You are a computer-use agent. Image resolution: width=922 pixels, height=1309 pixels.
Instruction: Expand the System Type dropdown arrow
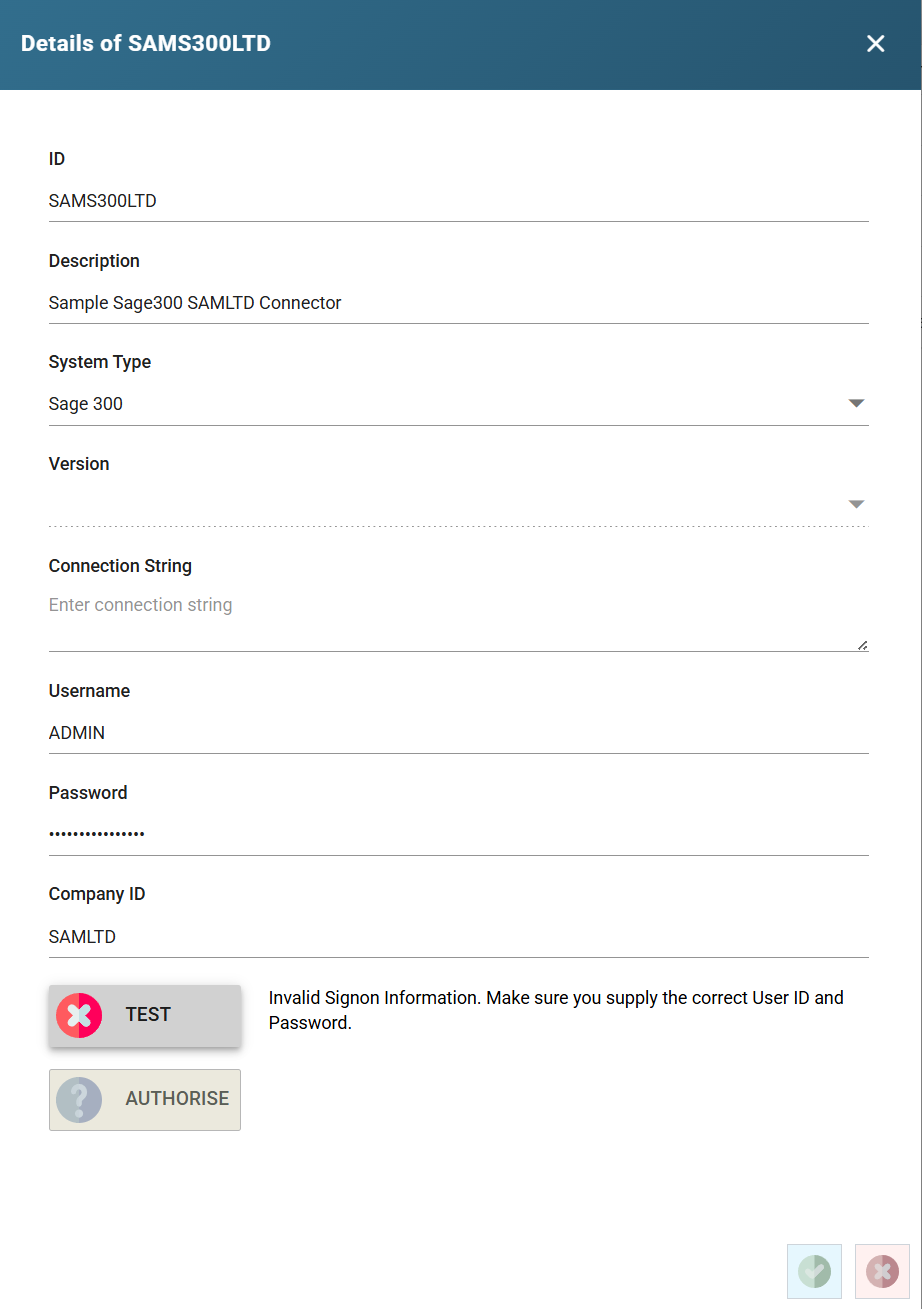(856, 403)
